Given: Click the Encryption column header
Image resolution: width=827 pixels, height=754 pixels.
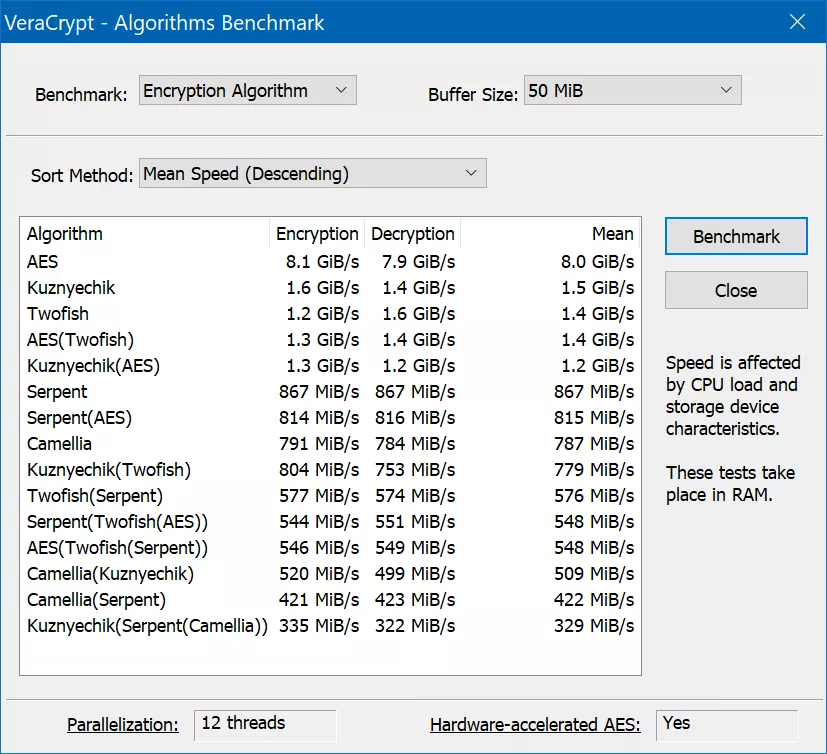Looking at the screenshot, I should (x=317, y=234).
